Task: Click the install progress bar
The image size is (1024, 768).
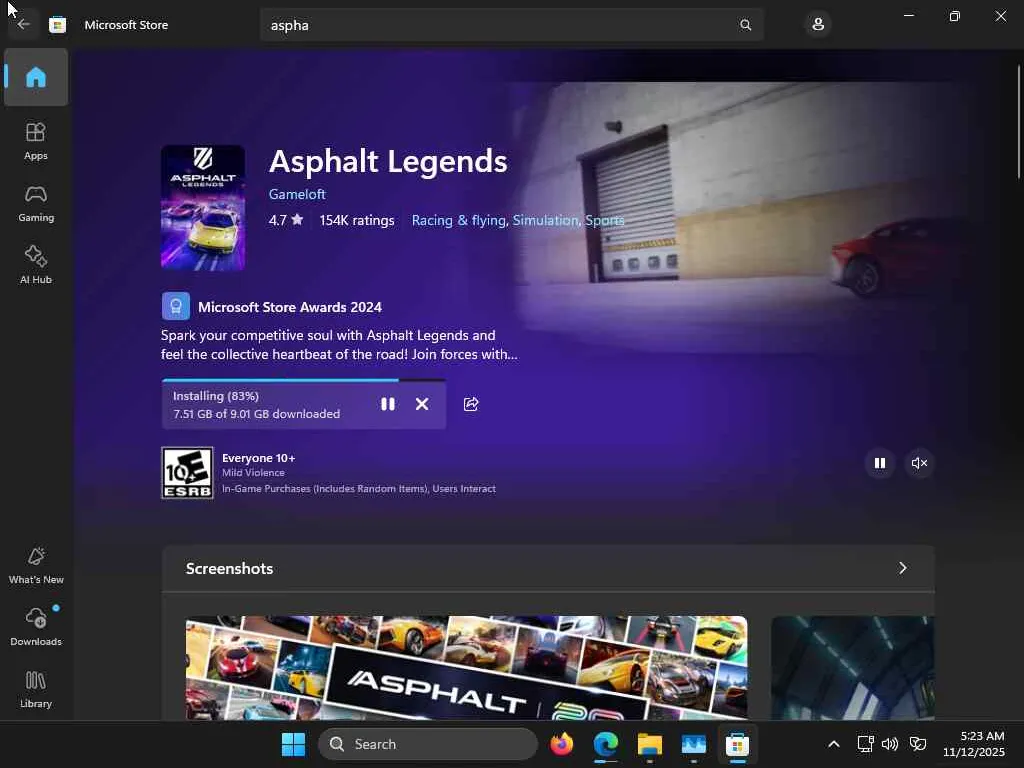Action: point(304,379)
